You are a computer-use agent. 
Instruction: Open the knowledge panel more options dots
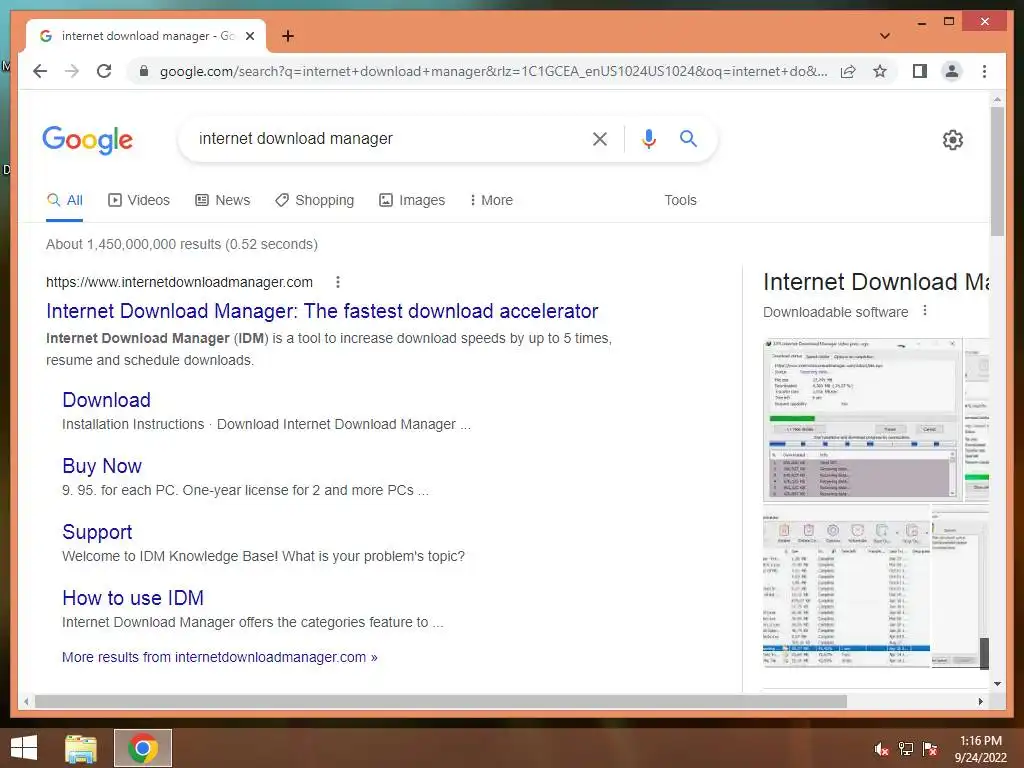click(925, 311)
